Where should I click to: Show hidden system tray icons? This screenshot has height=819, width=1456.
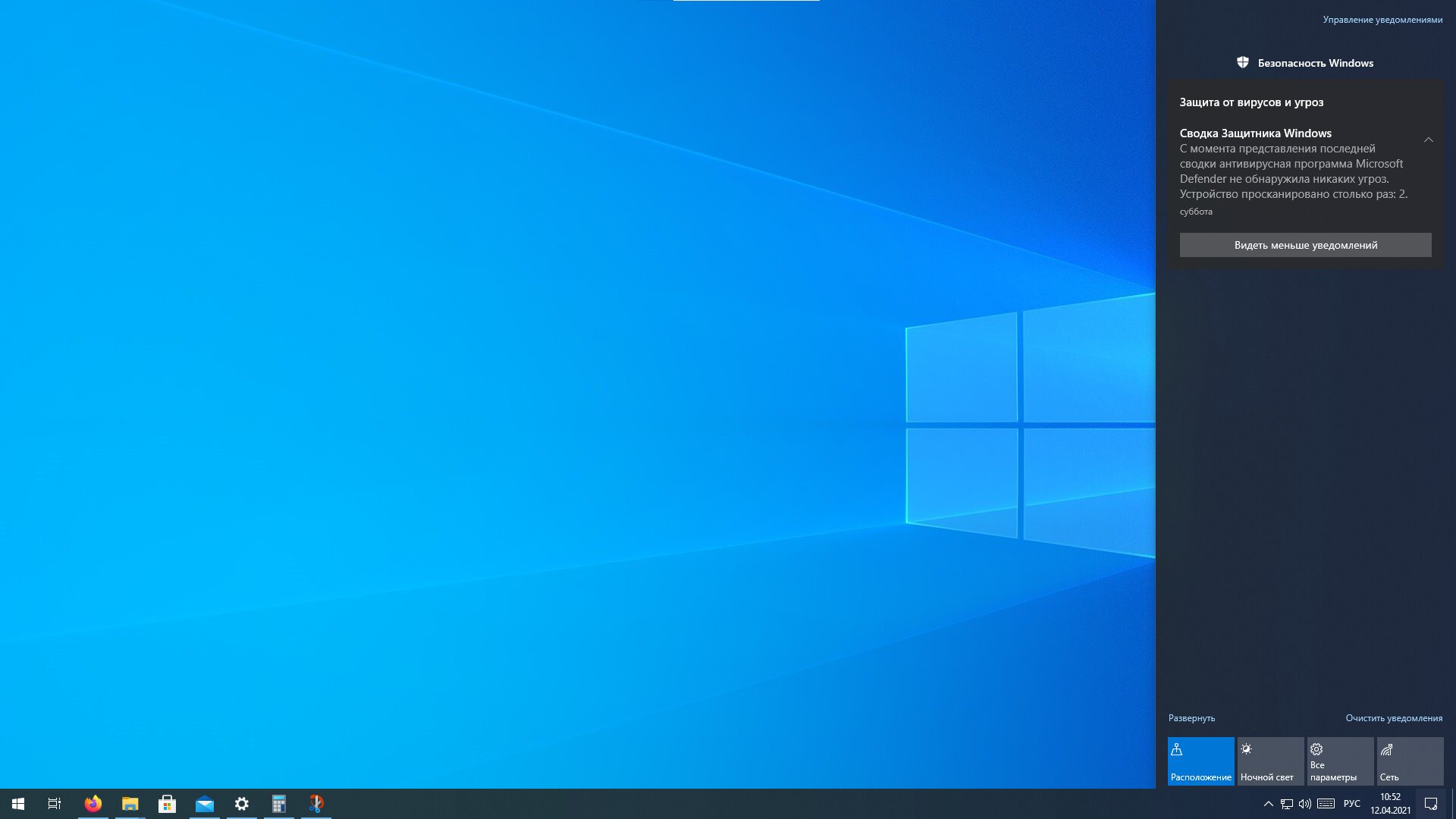pos(1268,804)
